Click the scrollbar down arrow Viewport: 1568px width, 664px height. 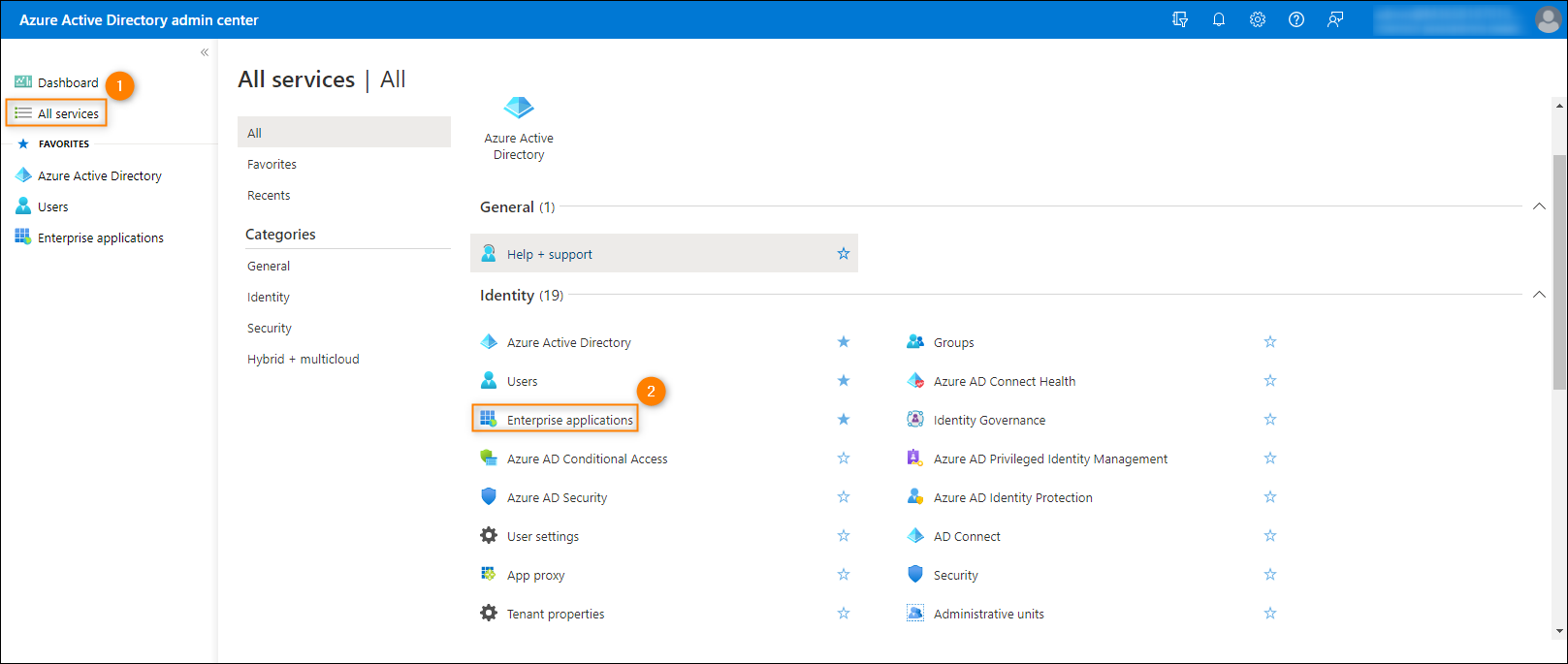(x=1559, y=631)
